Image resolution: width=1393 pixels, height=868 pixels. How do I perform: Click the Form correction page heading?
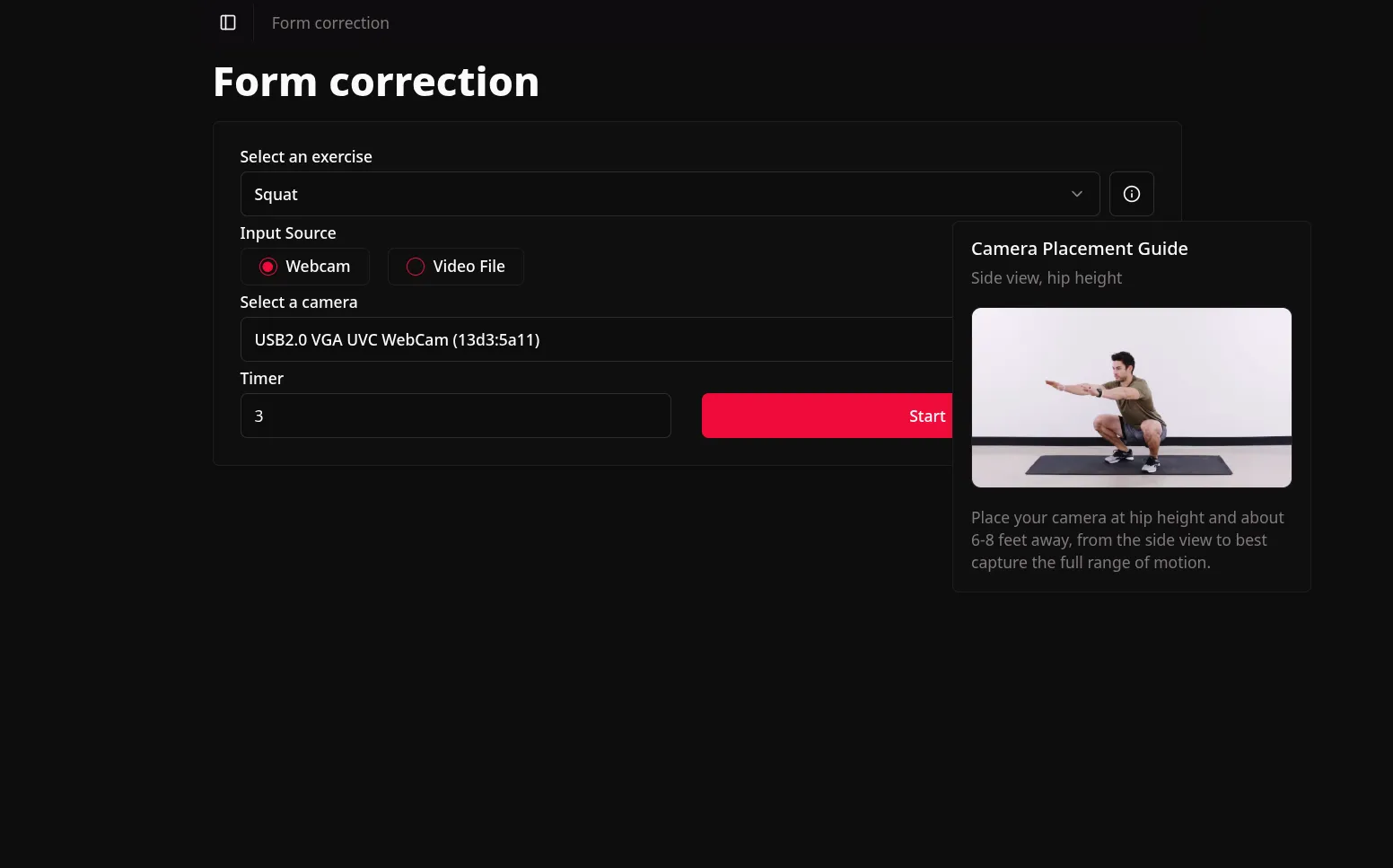(x=376, y=81)
